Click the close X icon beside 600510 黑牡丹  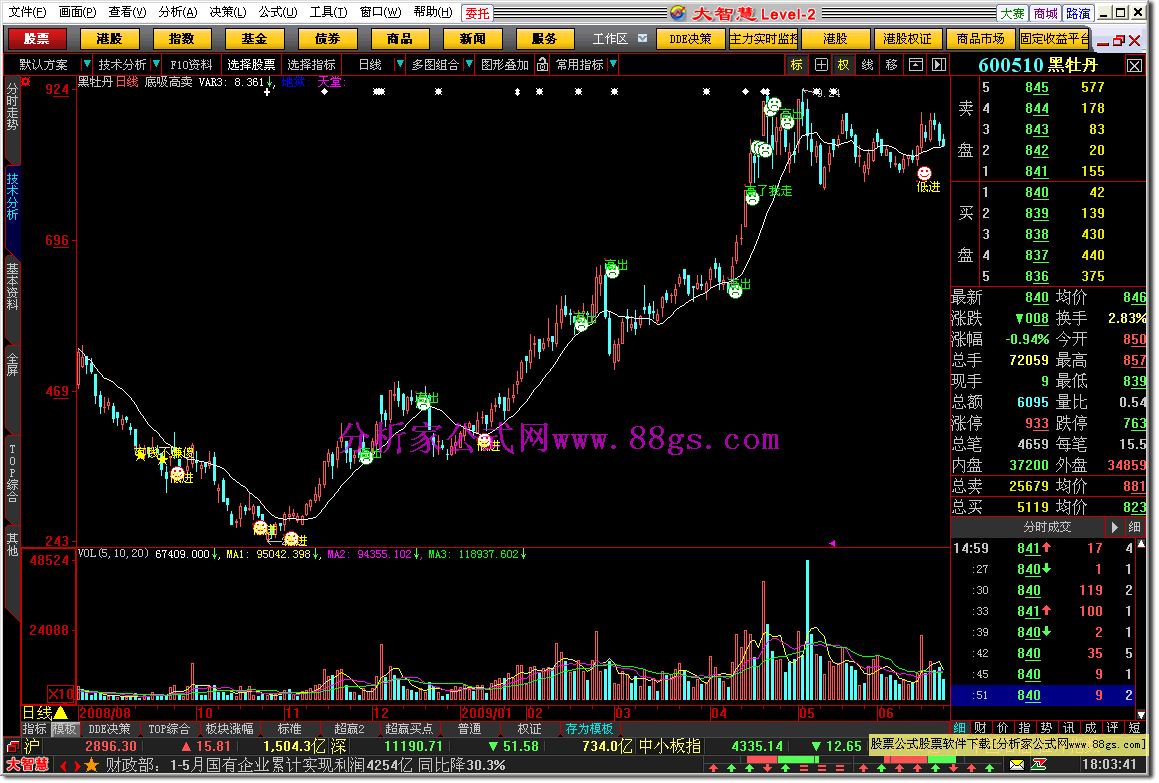pos(1135,66)
